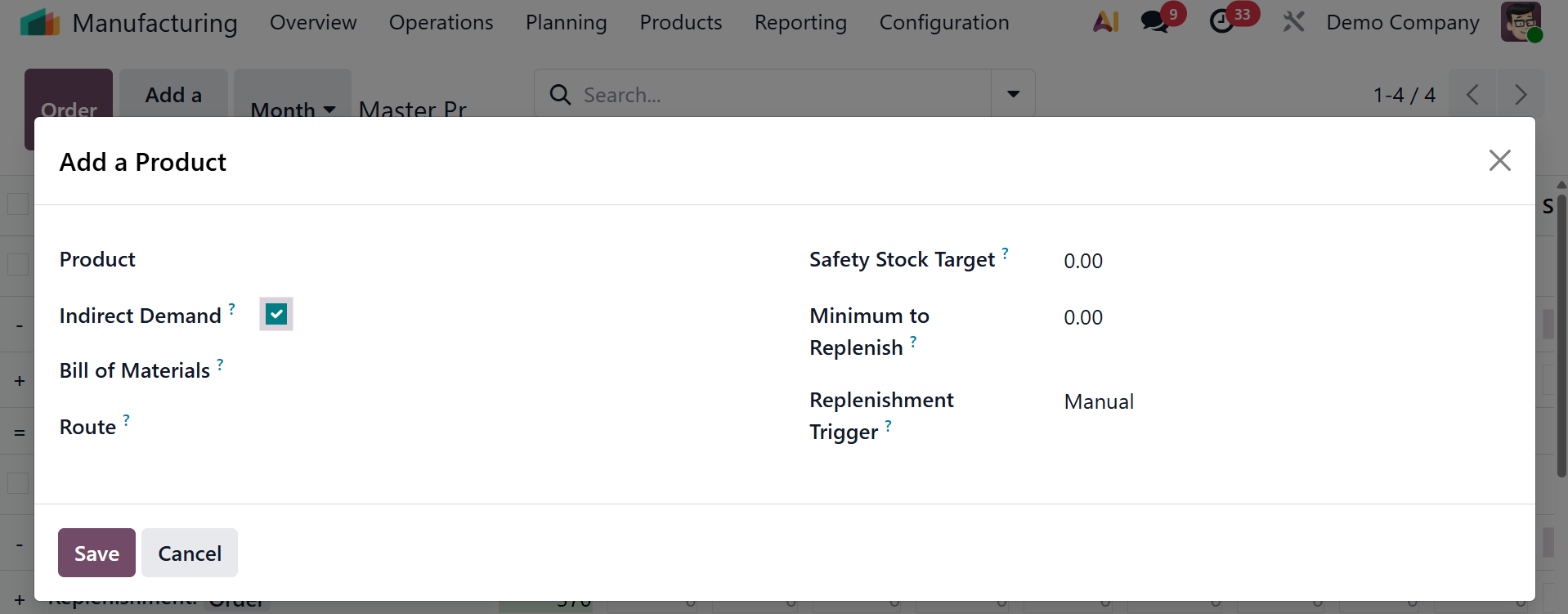Open the activities clock icon
Viewport: 1568px width, 614px height.
tap(1221, 22)
